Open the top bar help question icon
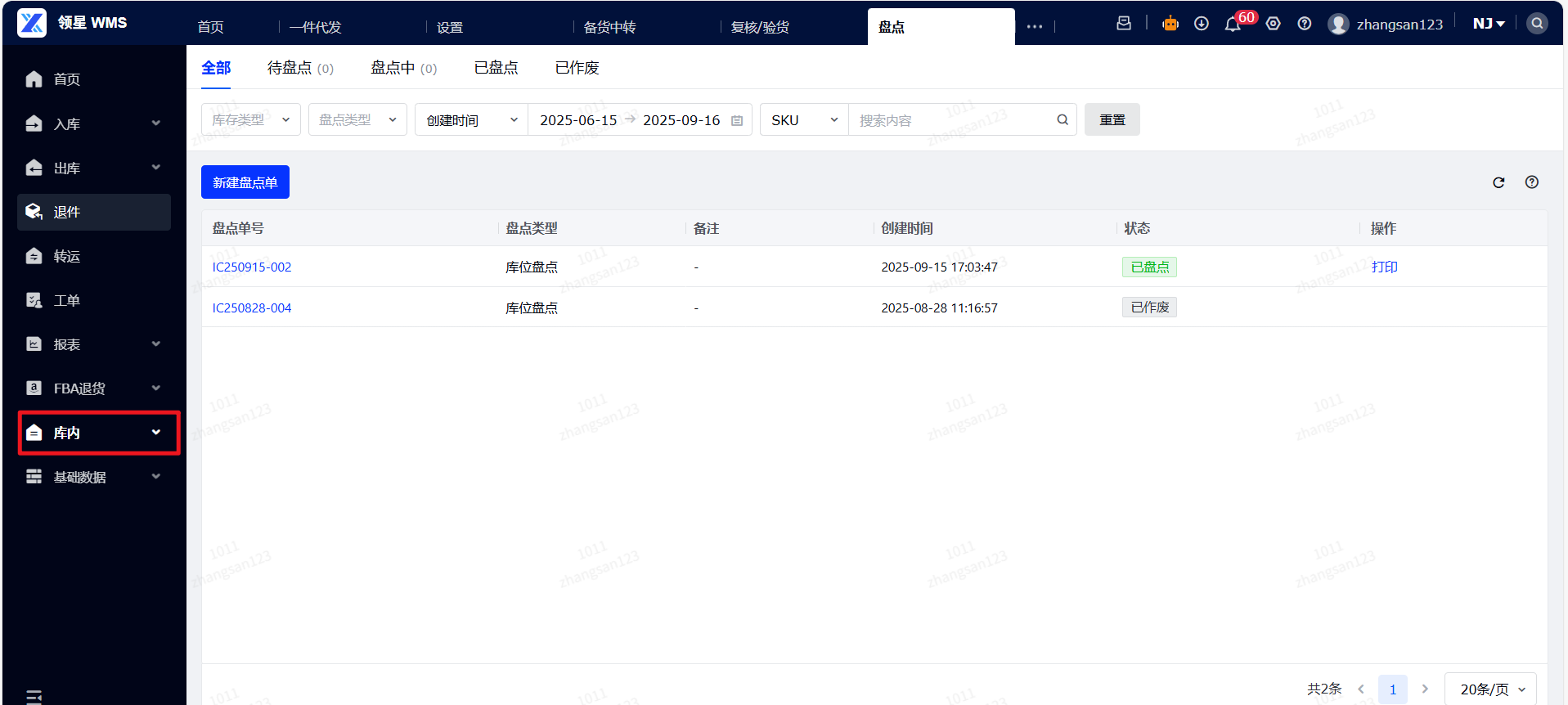1568x705 pixels. pyautogui.click(x=1305, y=24)
